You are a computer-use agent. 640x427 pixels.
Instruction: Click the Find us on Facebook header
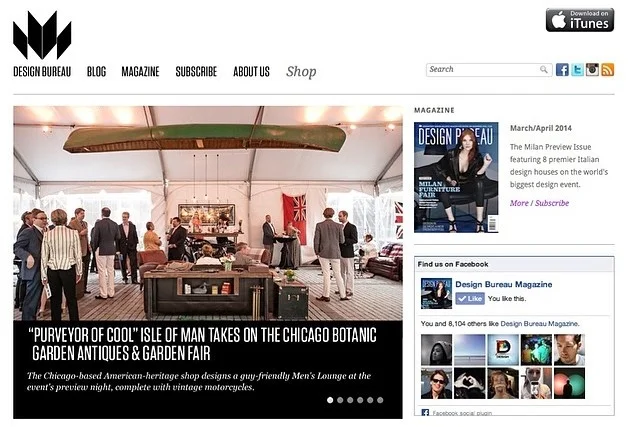click(453, 264)
